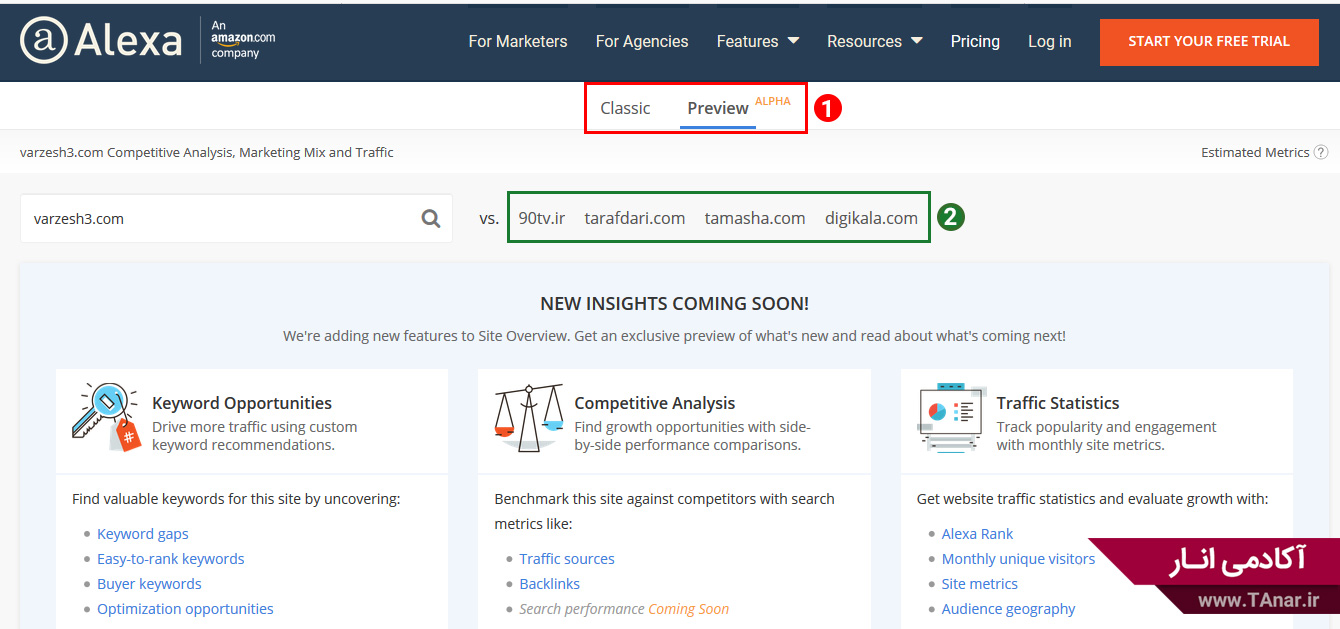This screenshot has height=629, width=1340.
Task: Click the search magnifier icon
Action: (x=431, y=218)
